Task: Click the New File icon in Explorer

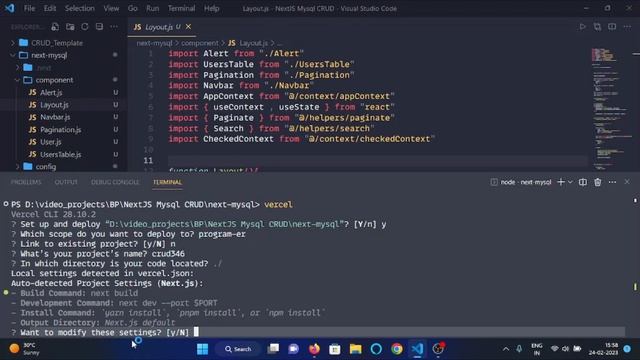Action: click(x=55, y=27)
